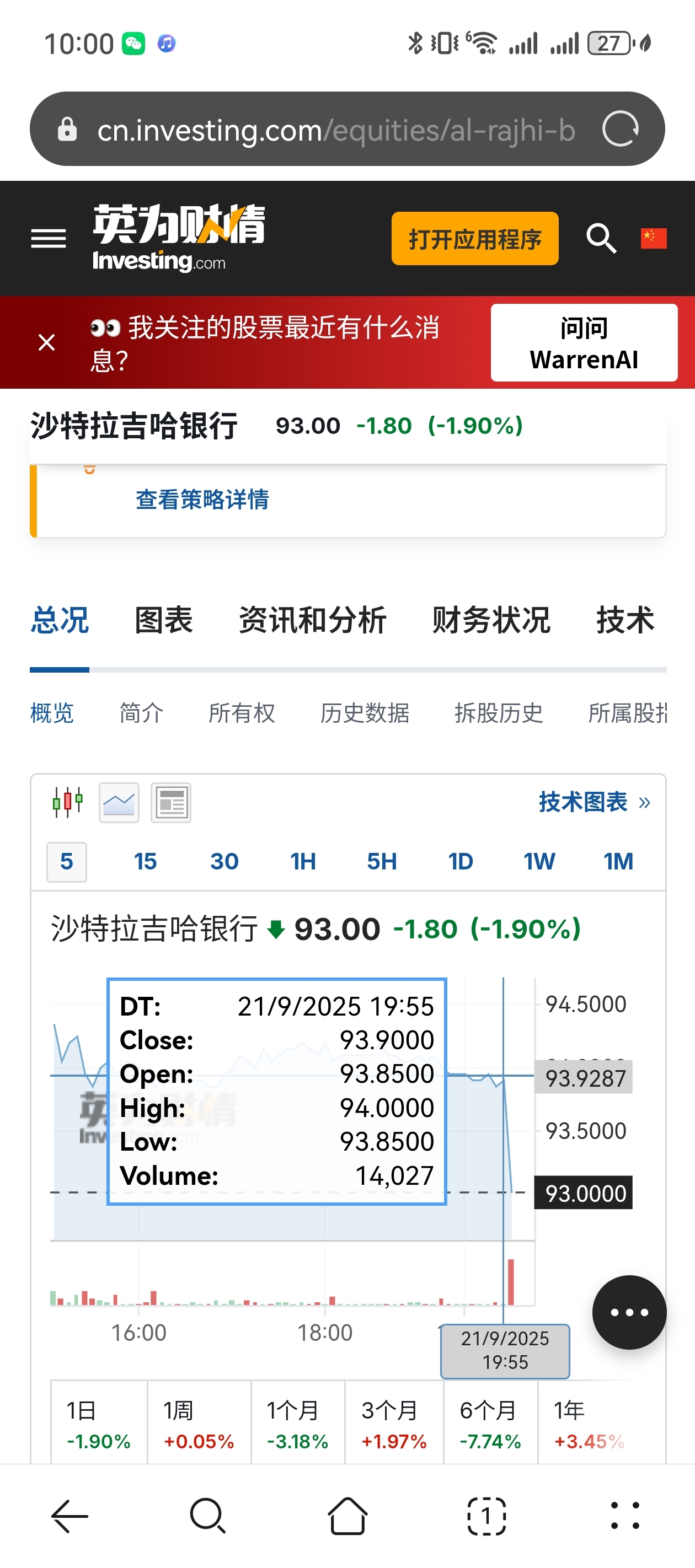The height and width of the screenshot is (1568, 695).
Task: Switch to 总况 tab
Action: [x=60, y=620]
